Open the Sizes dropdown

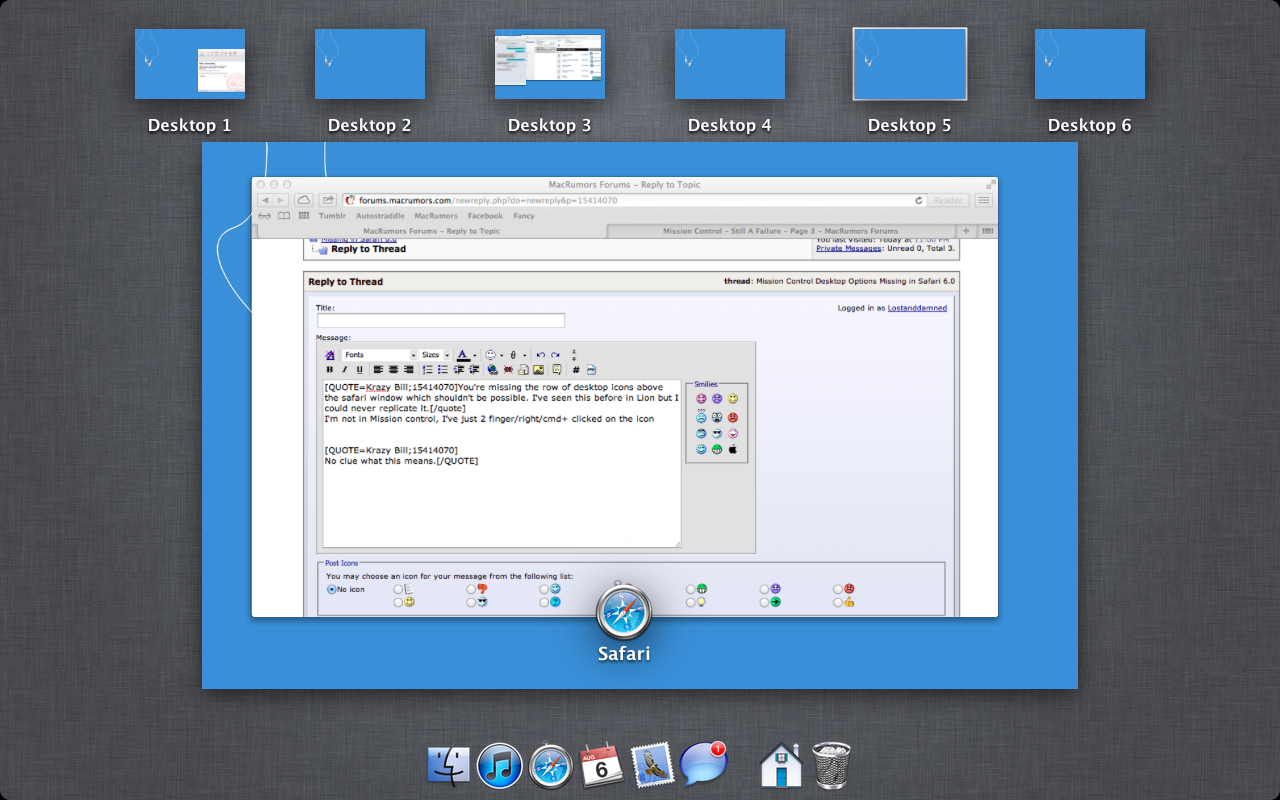tap(435, 355)
